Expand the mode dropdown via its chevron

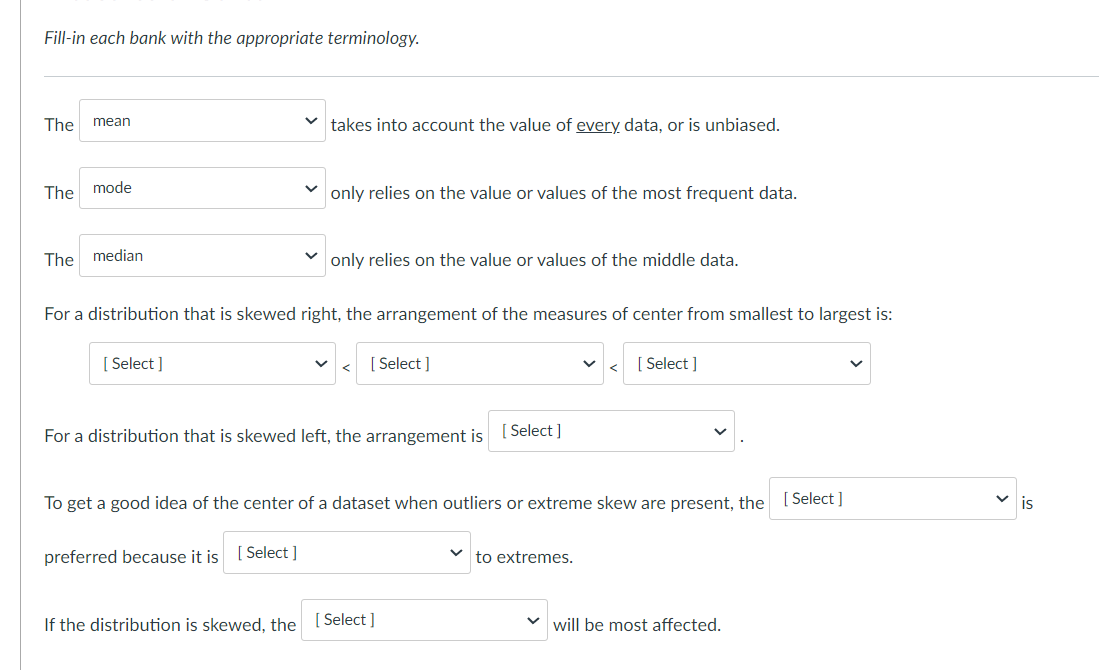[x=311, y=188]
